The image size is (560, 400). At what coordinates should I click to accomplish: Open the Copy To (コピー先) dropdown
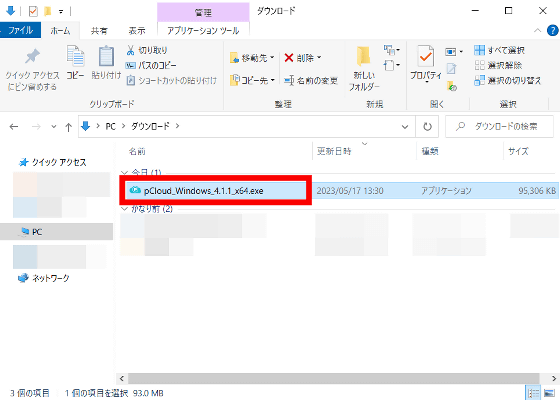(x=252, y=80)
